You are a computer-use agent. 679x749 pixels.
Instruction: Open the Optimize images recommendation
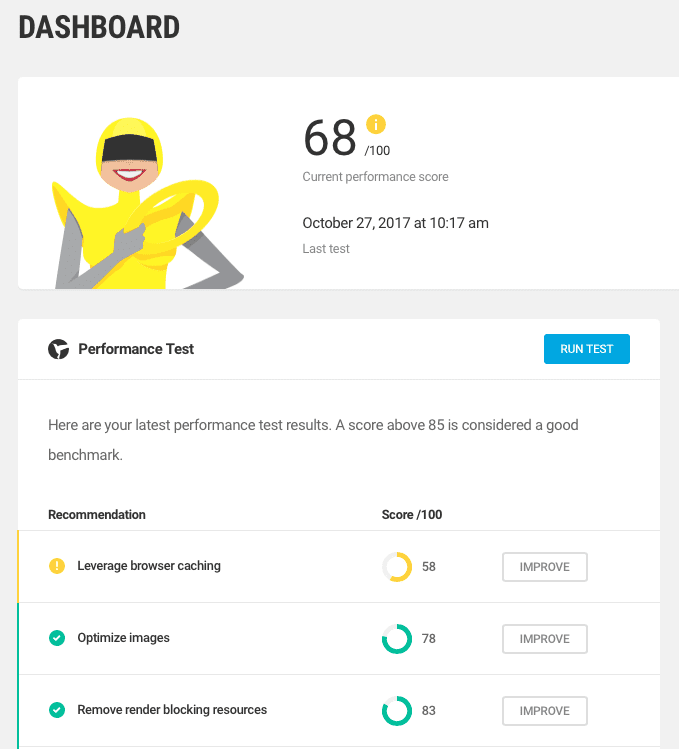[123, 638]
